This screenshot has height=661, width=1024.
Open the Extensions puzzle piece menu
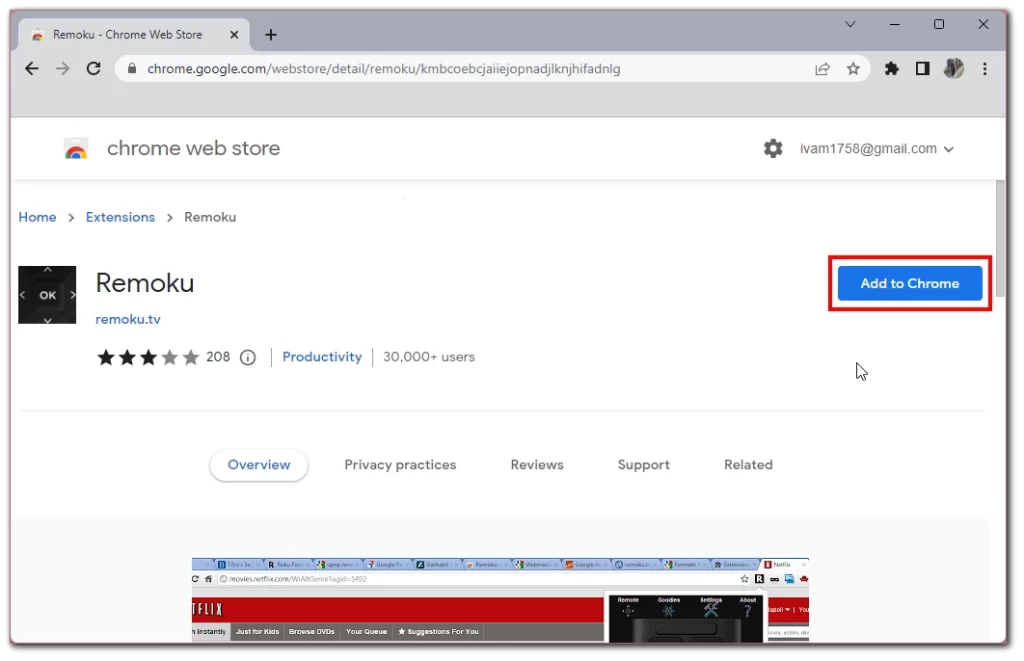click(x=891, y=69)
